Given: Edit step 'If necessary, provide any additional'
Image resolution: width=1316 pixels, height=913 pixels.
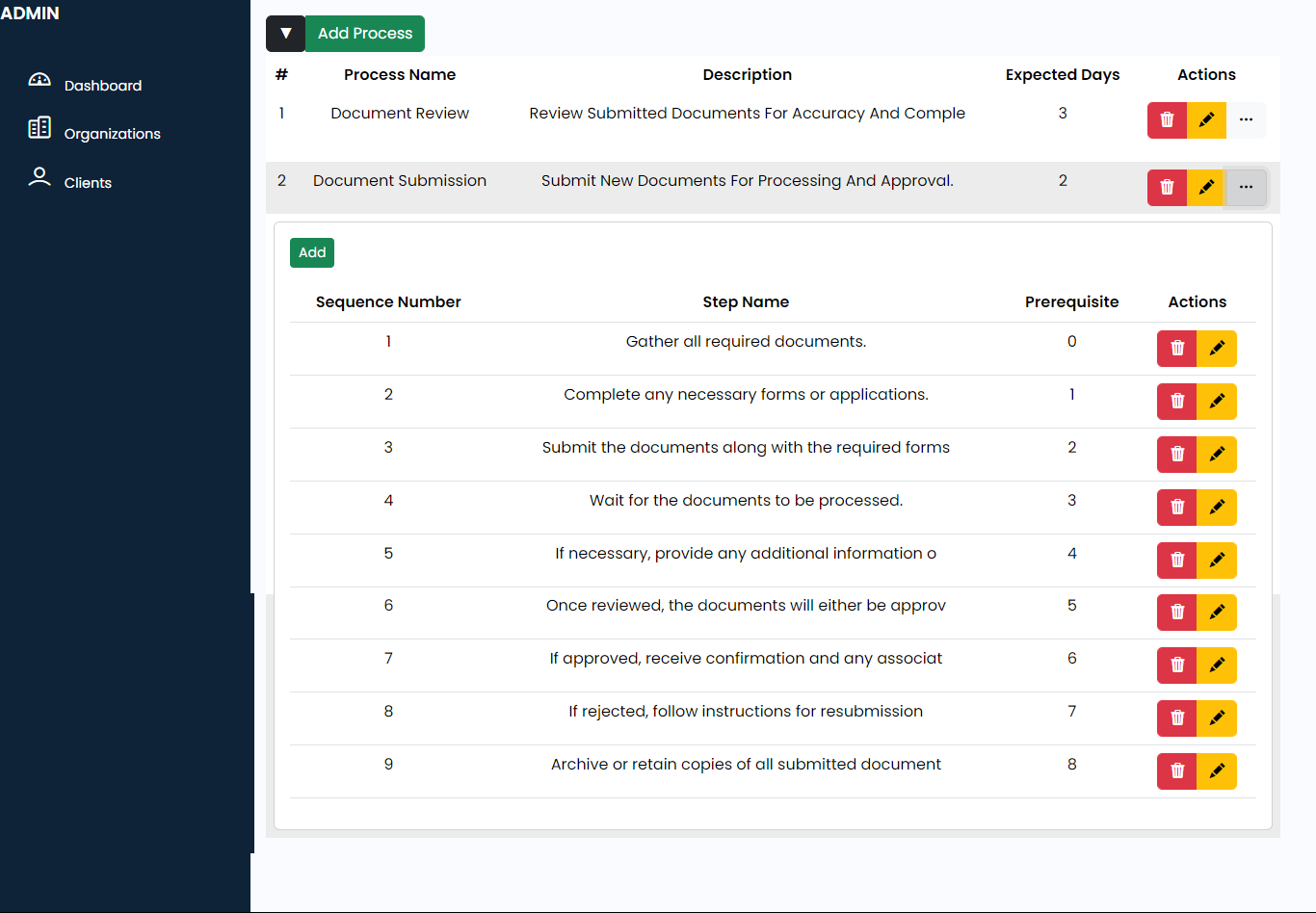Looking at the screenshot, I should coord(1217,561).
